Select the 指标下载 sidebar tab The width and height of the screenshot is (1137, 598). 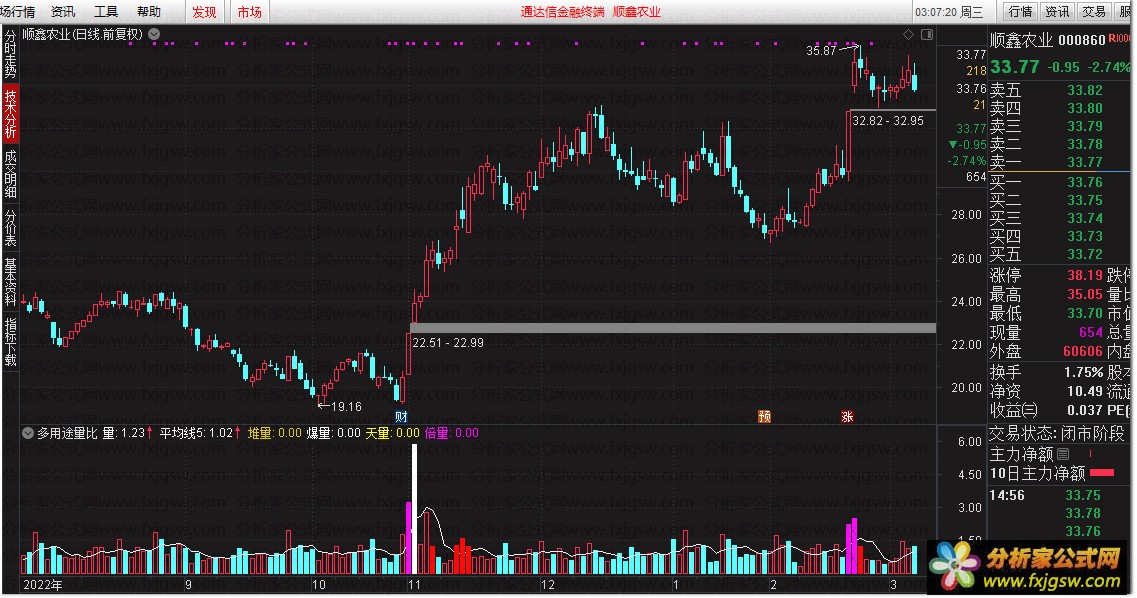(x=10, y=342)
